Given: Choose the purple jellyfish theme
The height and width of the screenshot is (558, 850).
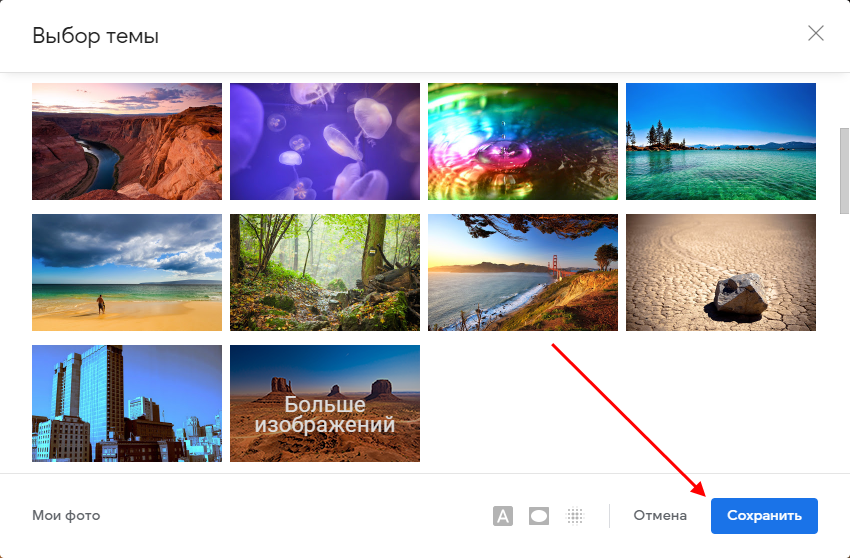Looking at the screenshot, I should click(325, 141).
